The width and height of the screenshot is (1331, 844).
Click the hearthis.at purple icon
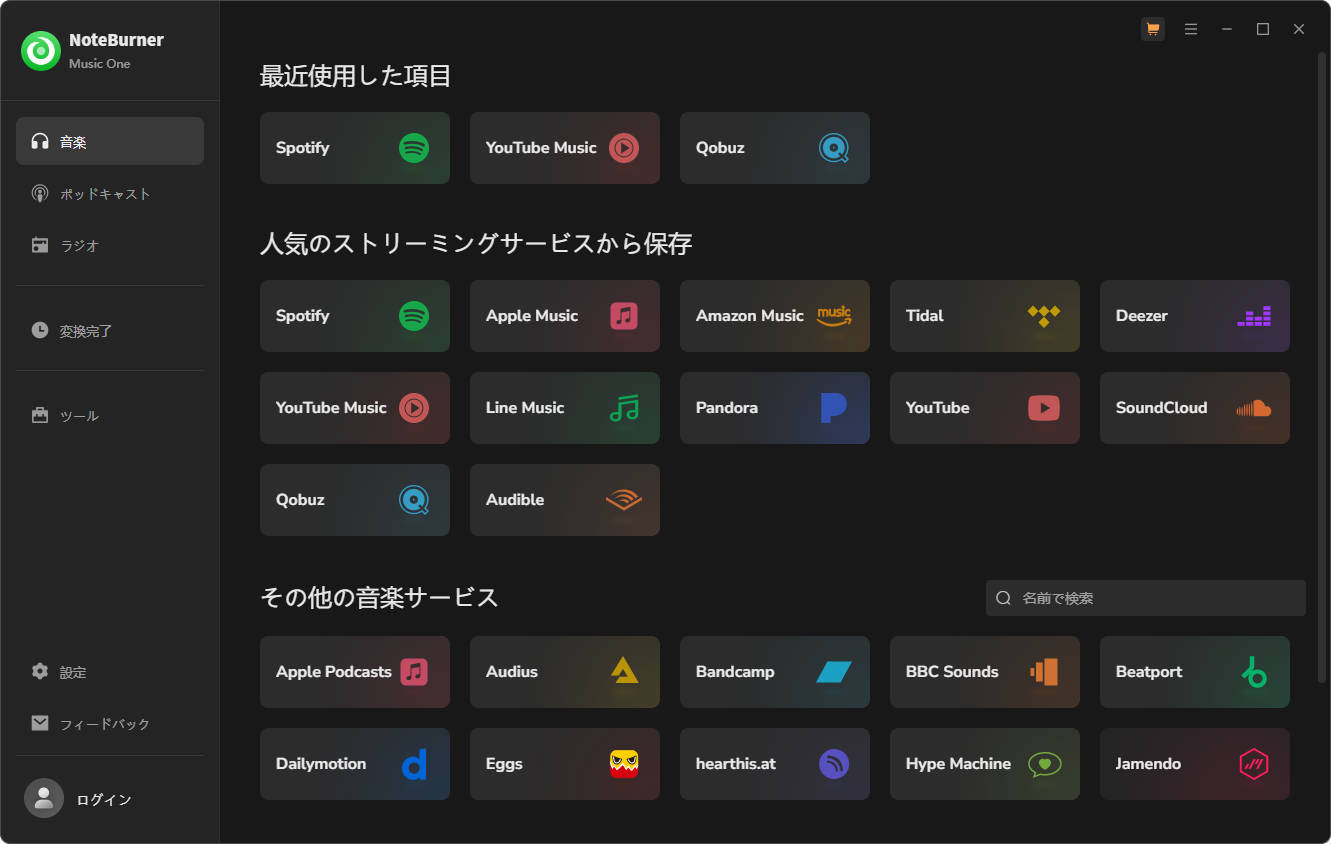click(x=834, y=764)
